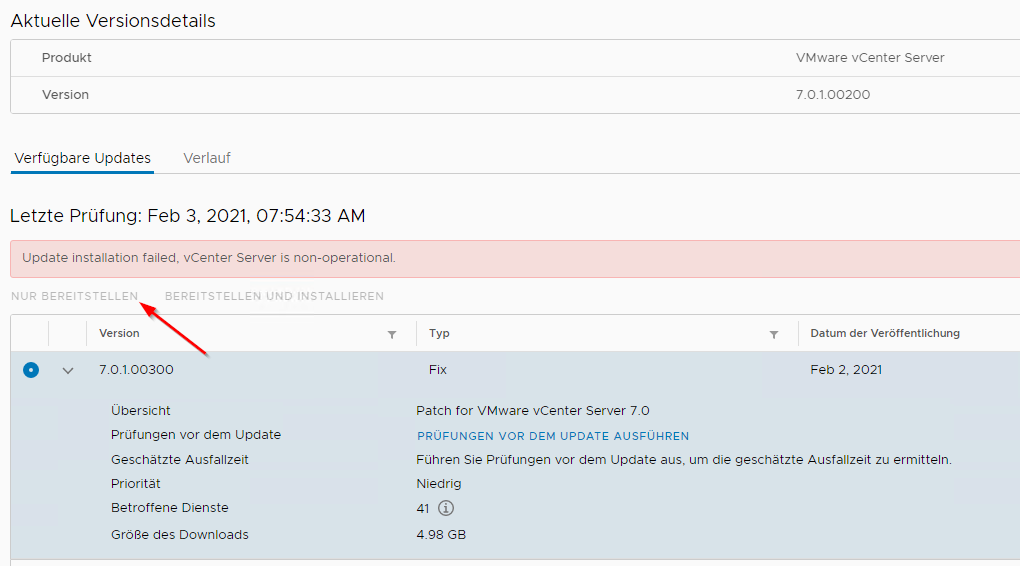
Task: Click the Niedrig priority value
Action: click(438, 484)
